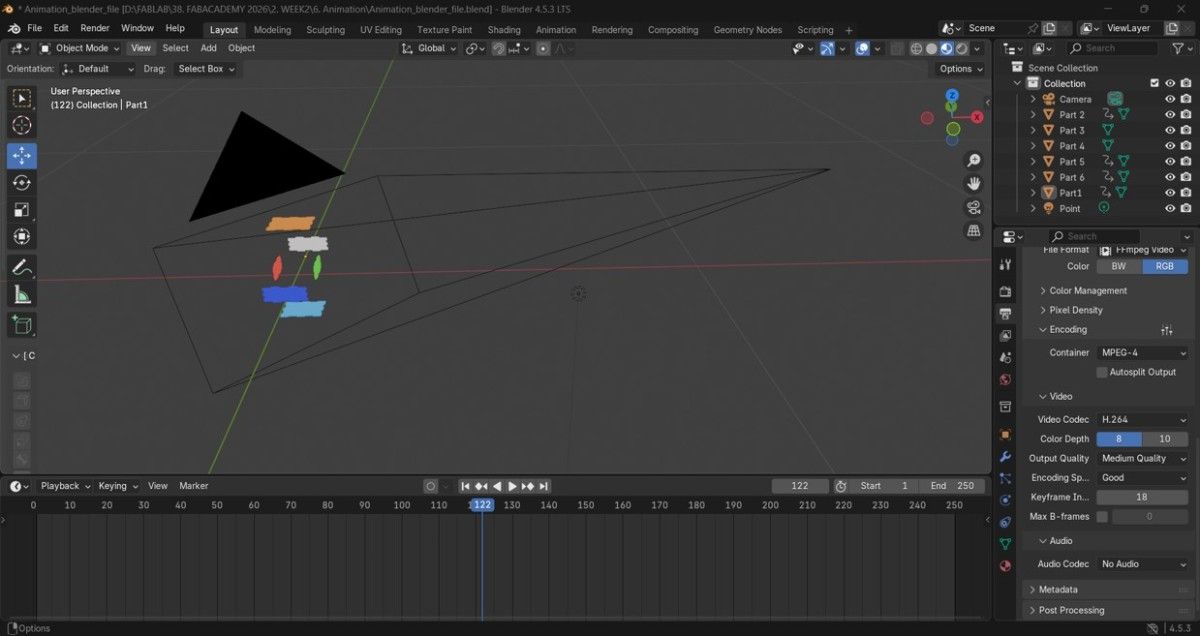
Task: Select the Annotate tool
Action: click(22, 267)
